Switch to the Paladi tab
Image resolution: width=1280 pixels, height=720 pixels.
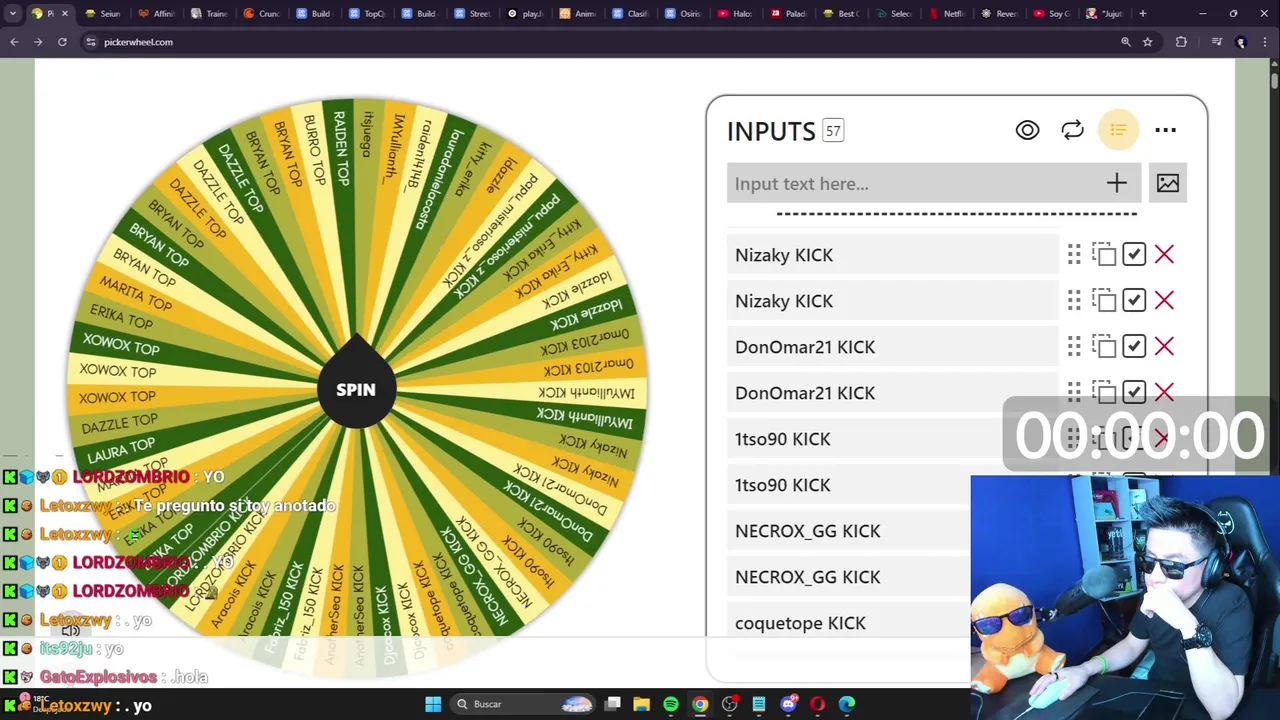click(x=789, y=14)
